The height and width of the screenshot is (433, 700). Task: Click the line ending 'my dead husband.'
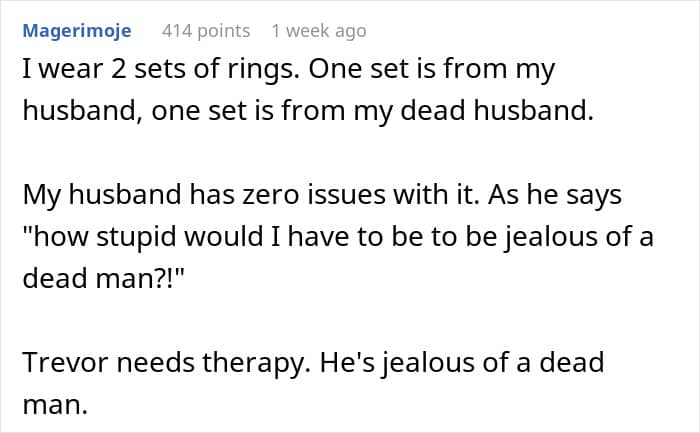pos(308,111)
